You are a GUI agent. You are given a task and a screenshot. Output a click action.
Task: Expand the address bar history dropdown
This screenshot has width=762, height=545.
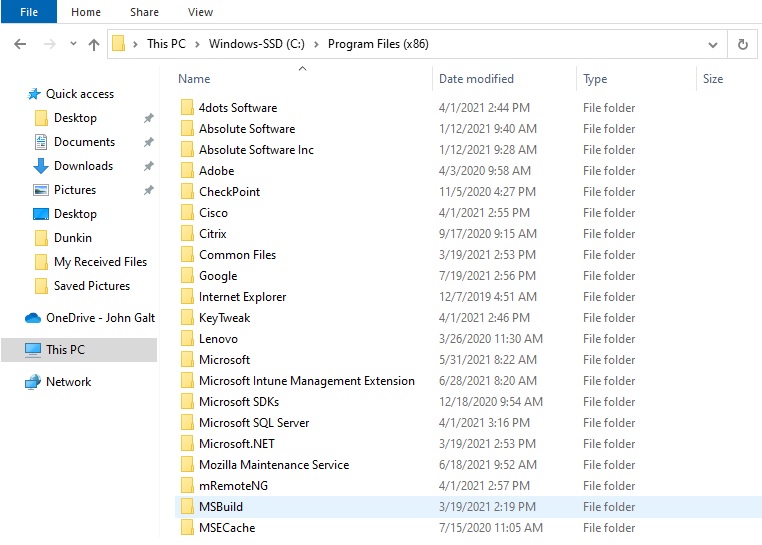click(712, 45)
